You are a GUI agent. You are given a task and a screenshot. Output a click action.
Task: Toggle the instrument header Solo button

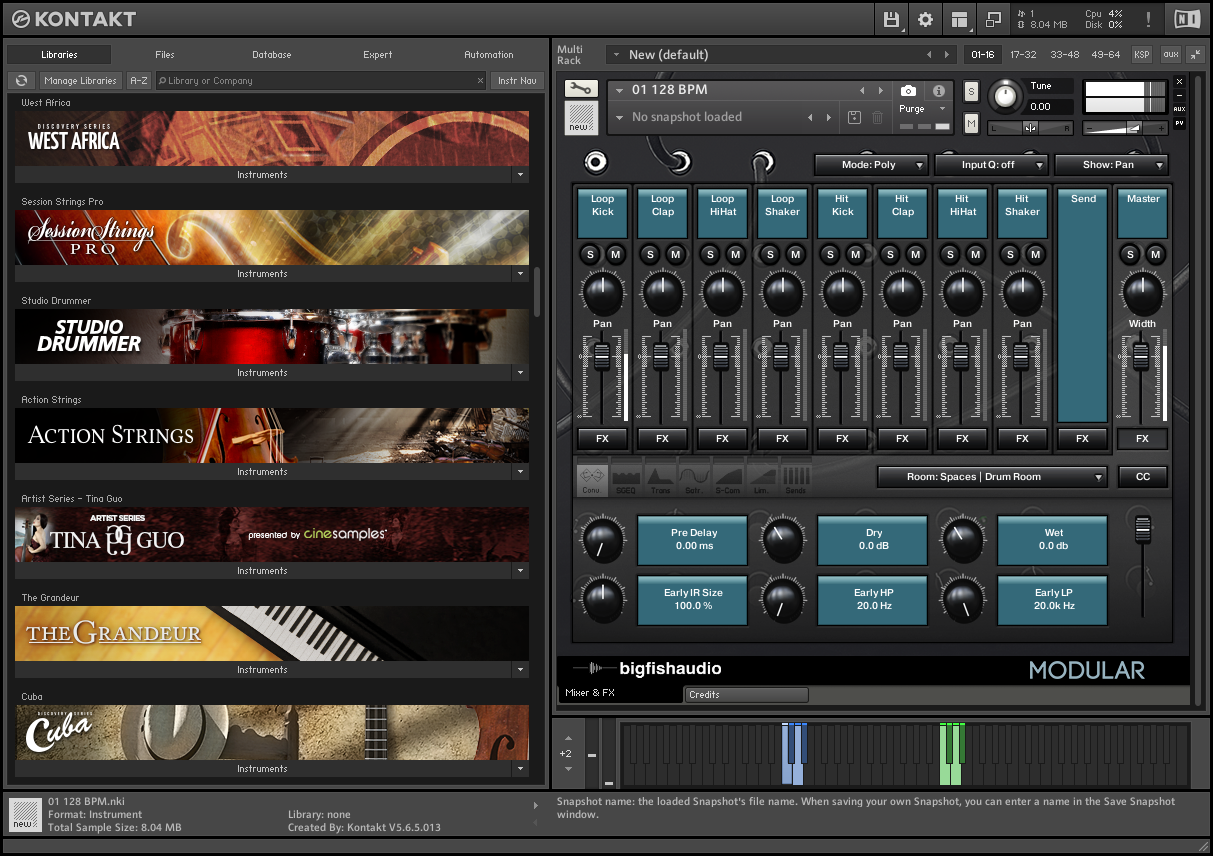tap(971, 92)
